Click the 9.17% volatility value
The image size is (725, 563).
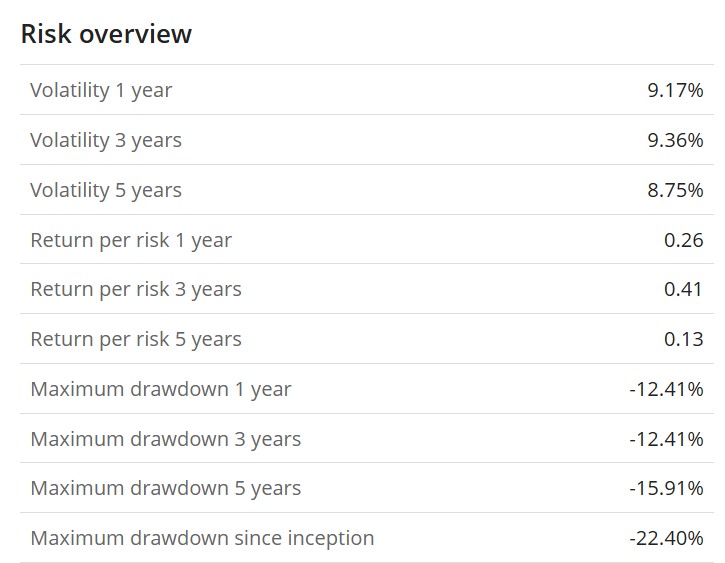pyautogui.click(x=675, y=90)
